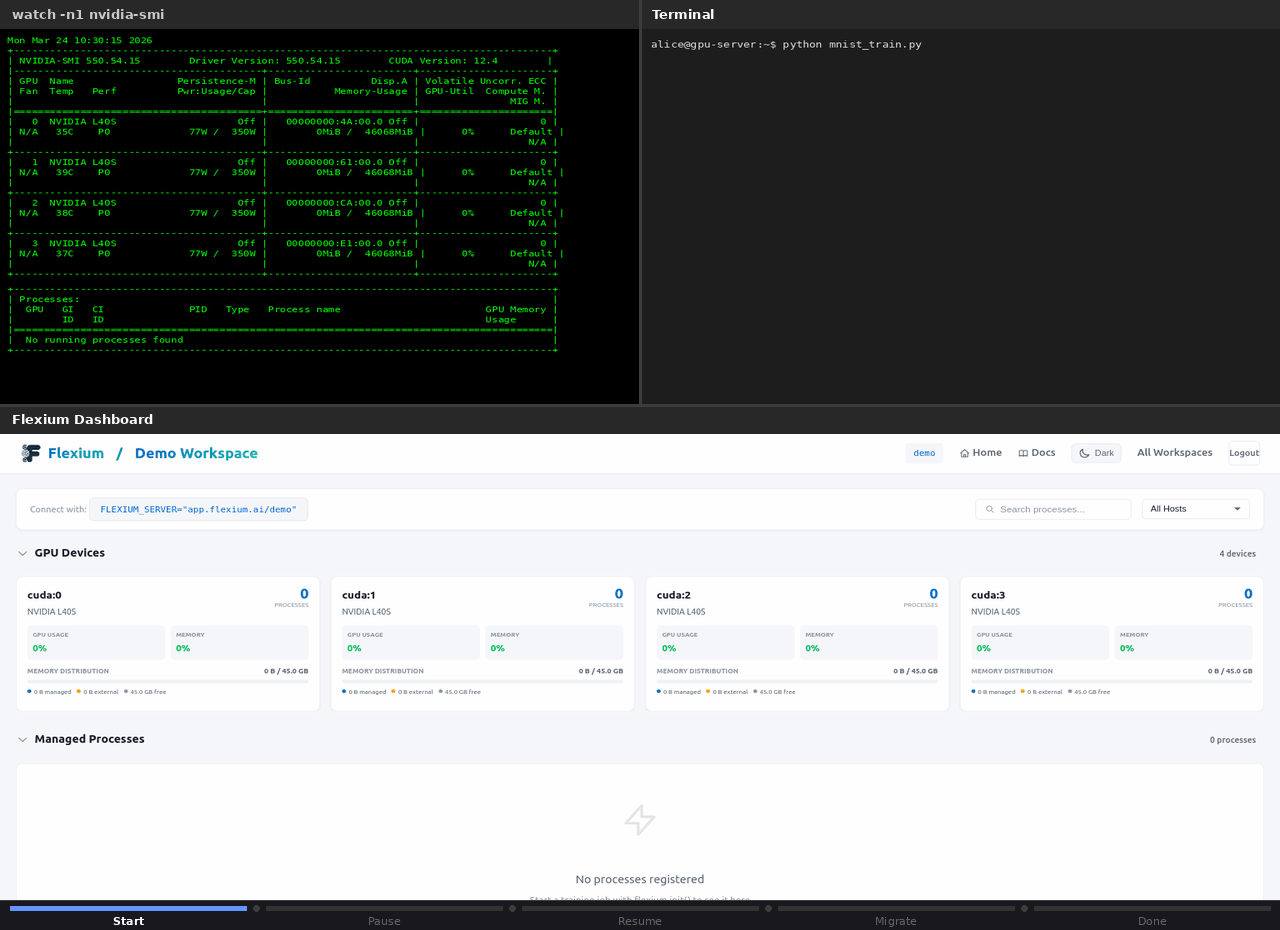Go to All Workspaces
This screenshot has width=1280, height=930.
coord(1175,453)
